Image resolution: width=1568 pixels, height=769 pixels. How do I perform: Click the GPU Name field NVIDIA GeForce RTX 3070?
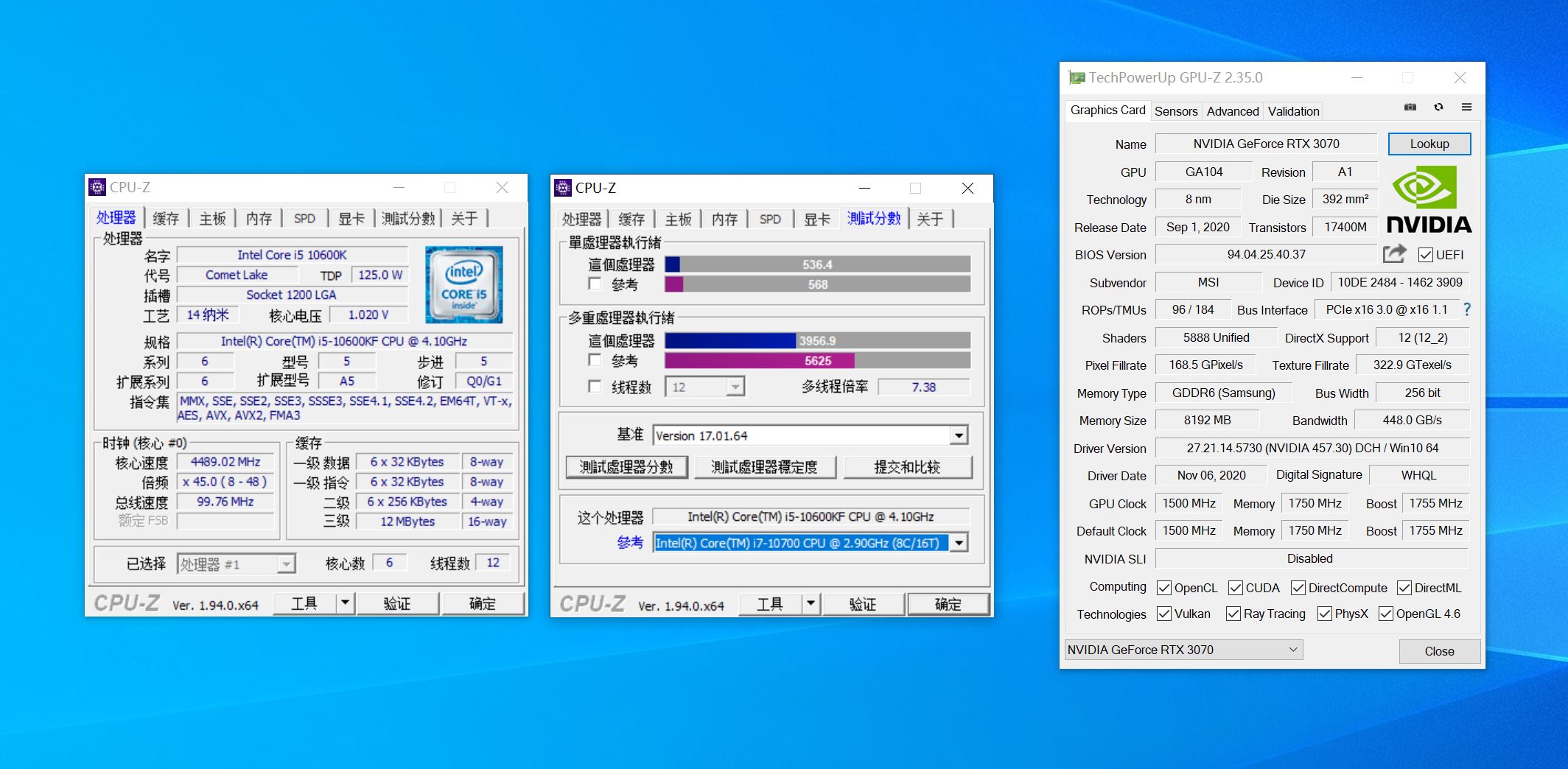point(1266,144)
